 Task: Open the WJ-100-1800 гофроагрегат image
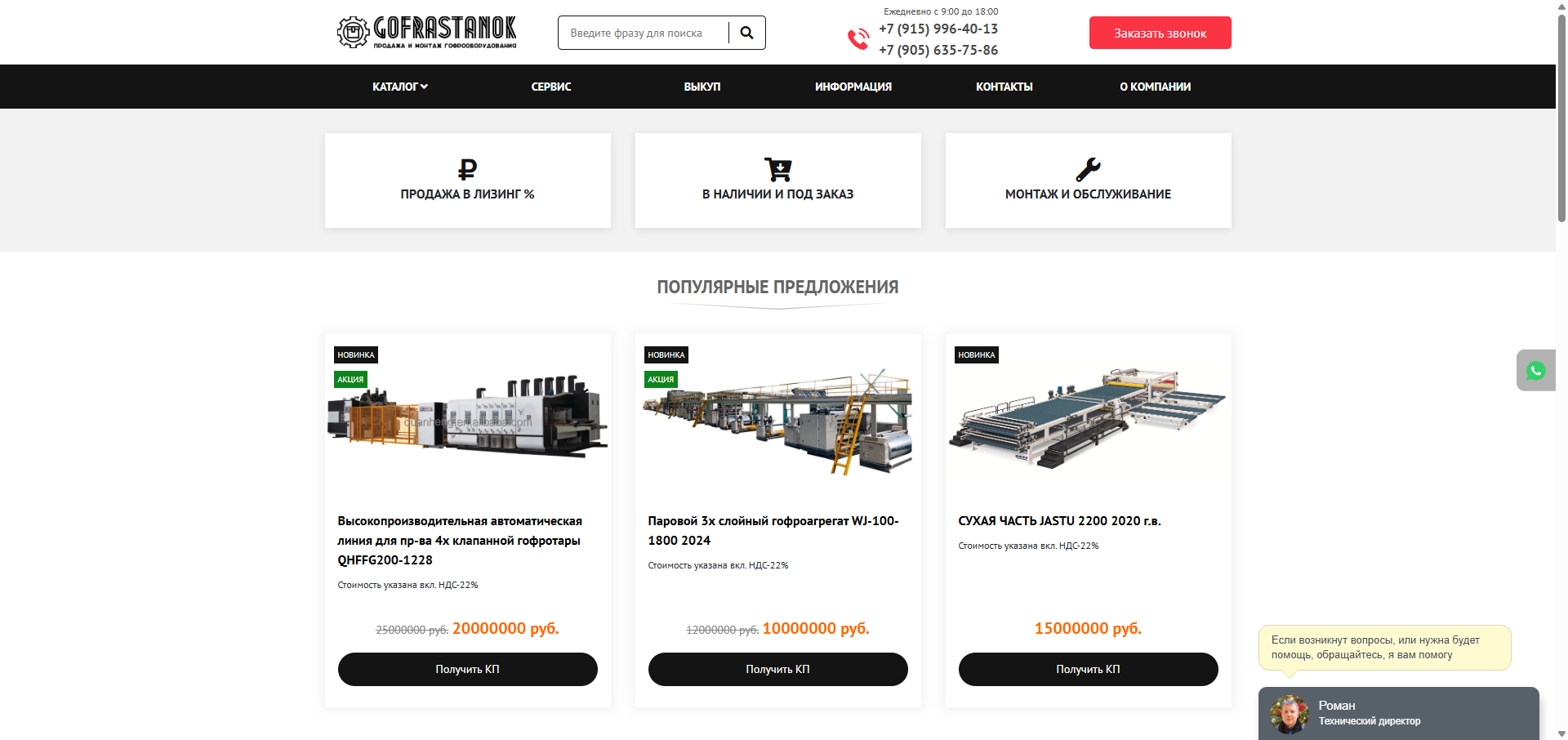pyautogui.click(x=778, y=421)
